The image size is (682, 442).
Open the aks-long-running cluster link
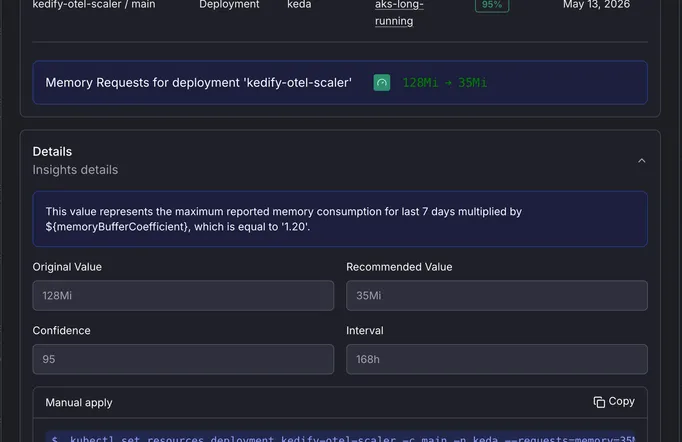point(399,13)
